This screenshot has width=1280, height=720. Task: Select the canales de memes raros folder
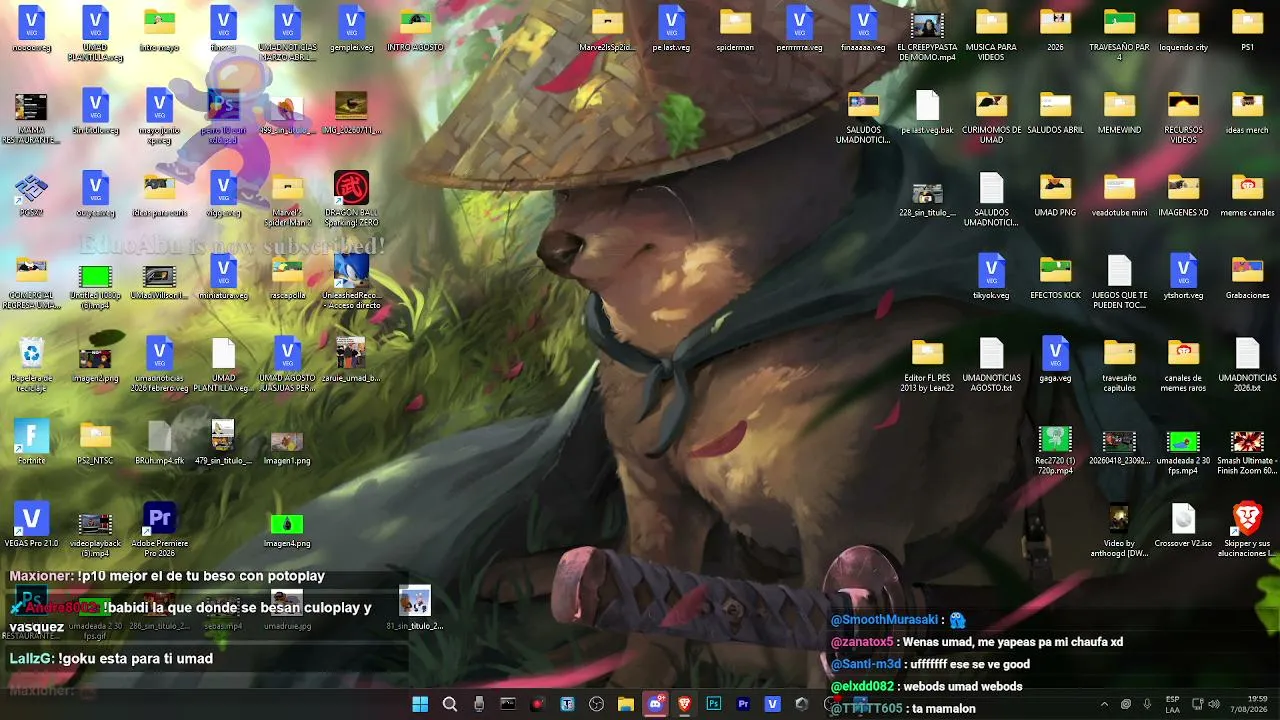coord(1183,364)
